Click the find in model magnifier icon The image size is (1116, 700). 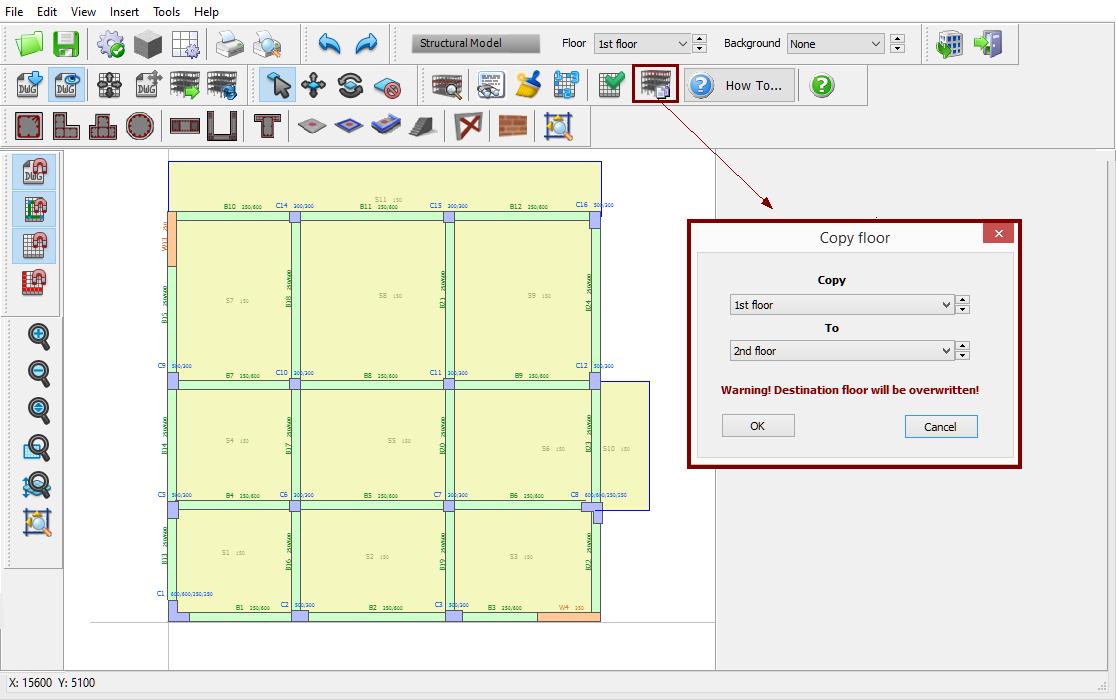pos(447,85)
